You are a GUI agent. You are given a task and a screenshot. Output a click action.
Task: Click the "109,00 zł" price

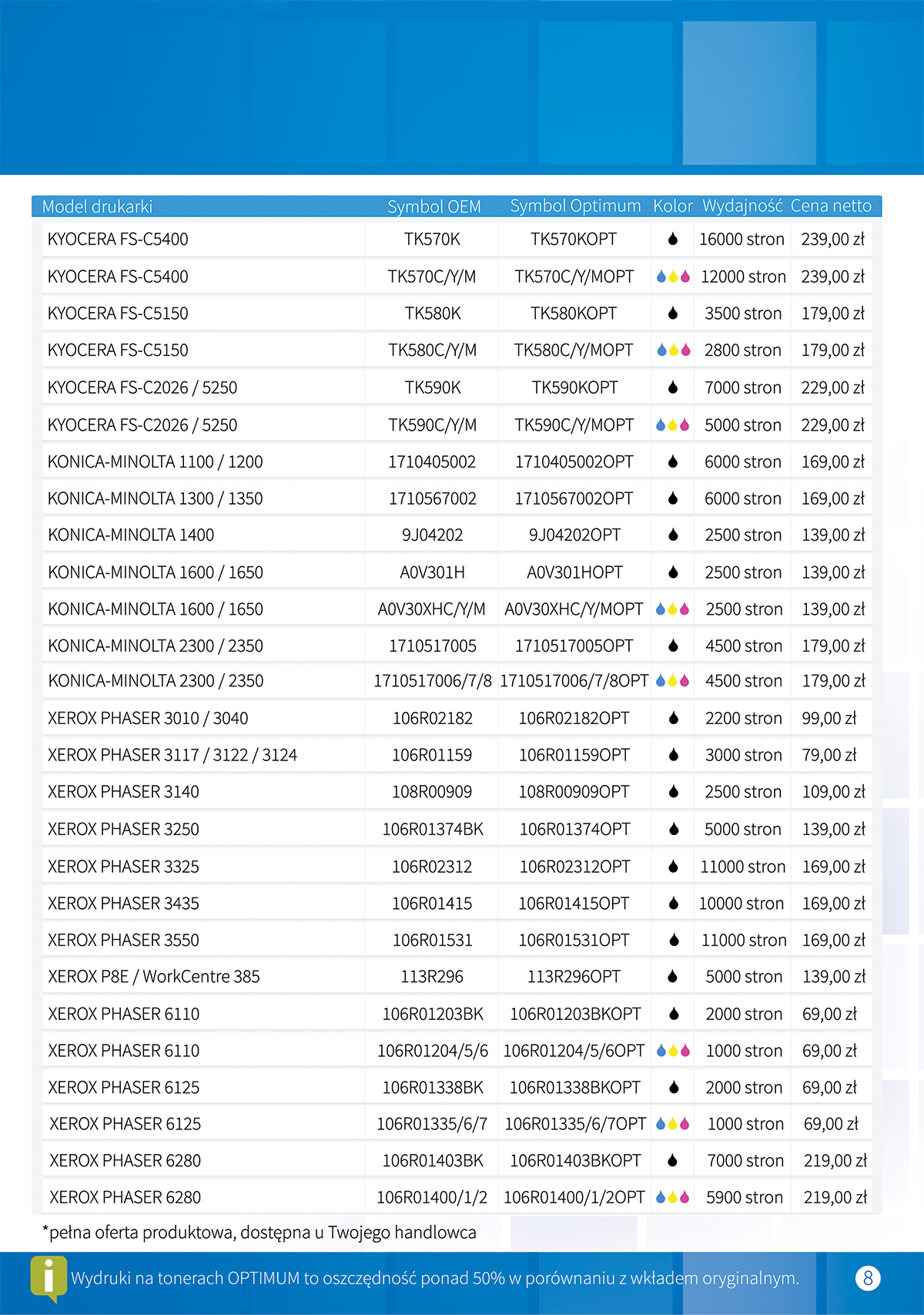coord(834,792)
